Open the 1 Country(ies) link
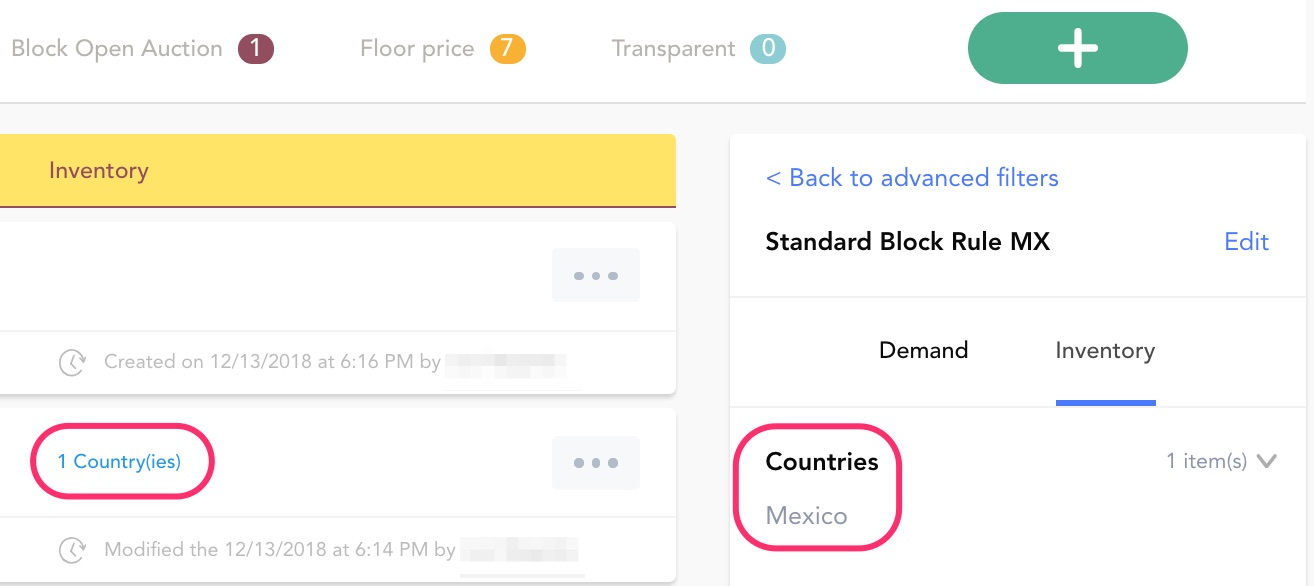1314x586 pixels. (119, 462)
